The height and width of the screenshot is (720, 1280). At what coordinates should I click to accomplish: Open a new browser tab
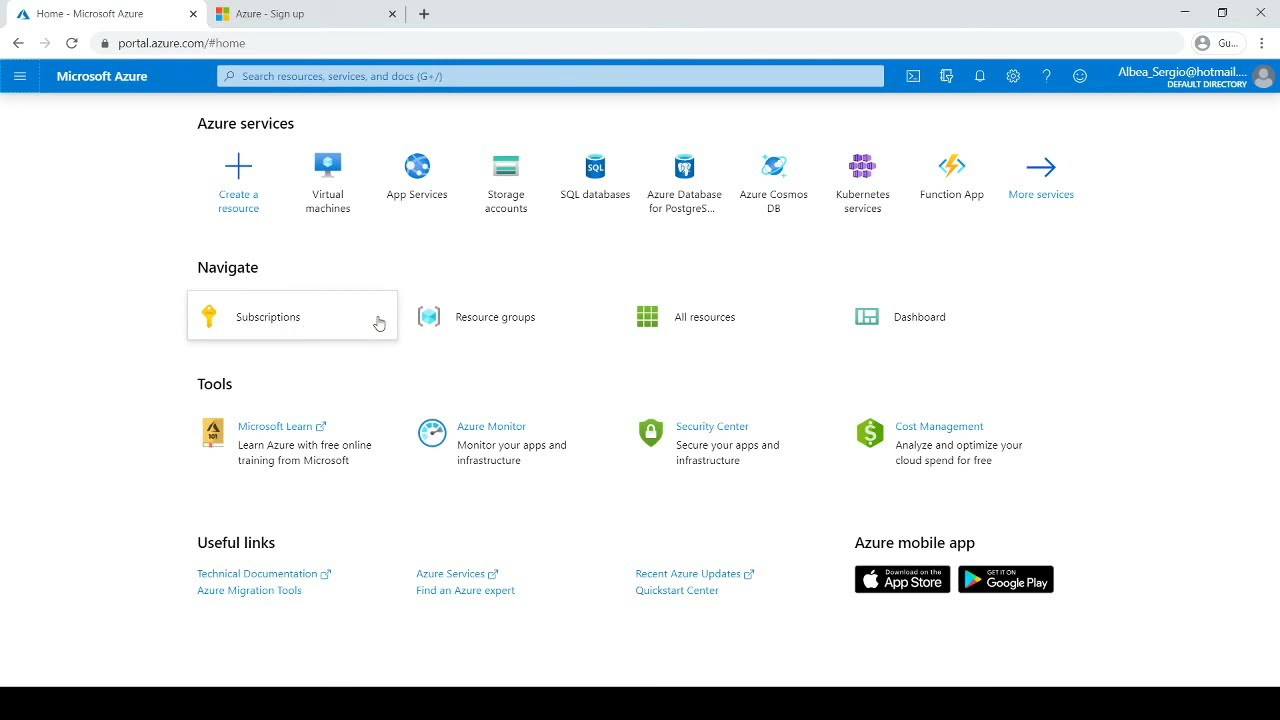click(x=424, y=14)
